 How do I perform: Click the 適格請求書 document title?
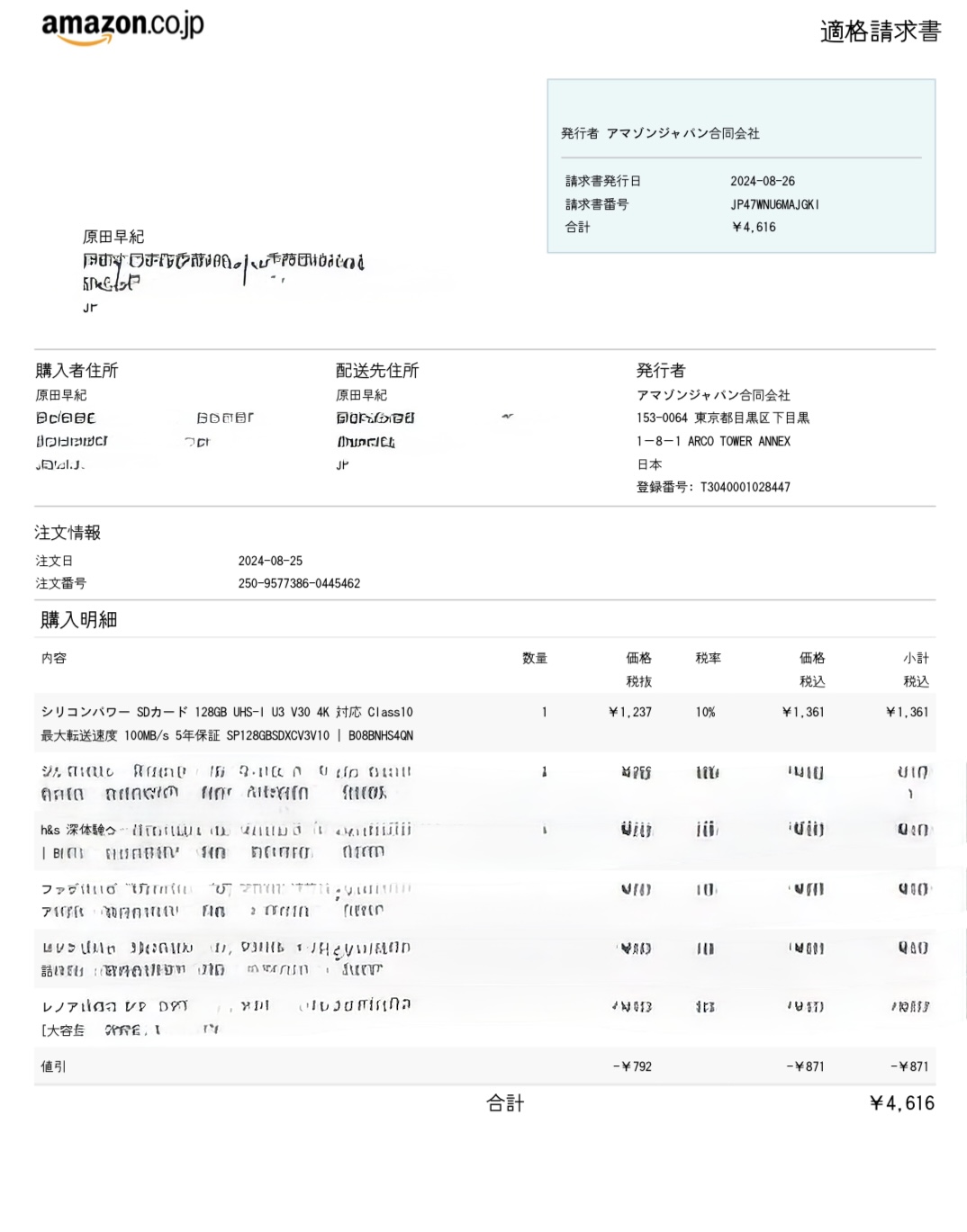click(x=880, y=31)
